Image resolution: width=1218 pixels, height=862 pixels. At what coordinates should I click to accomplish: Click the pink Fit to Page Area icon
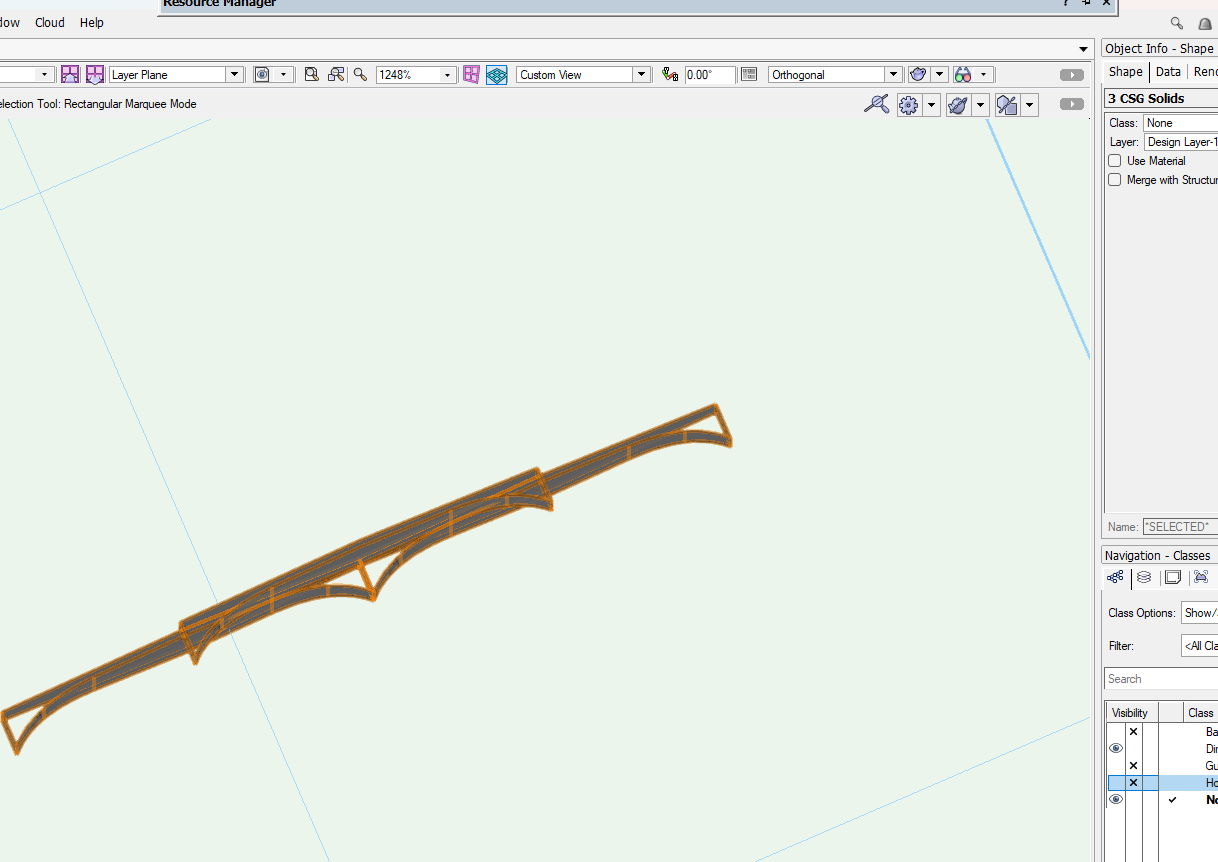(x=471, y=74)
